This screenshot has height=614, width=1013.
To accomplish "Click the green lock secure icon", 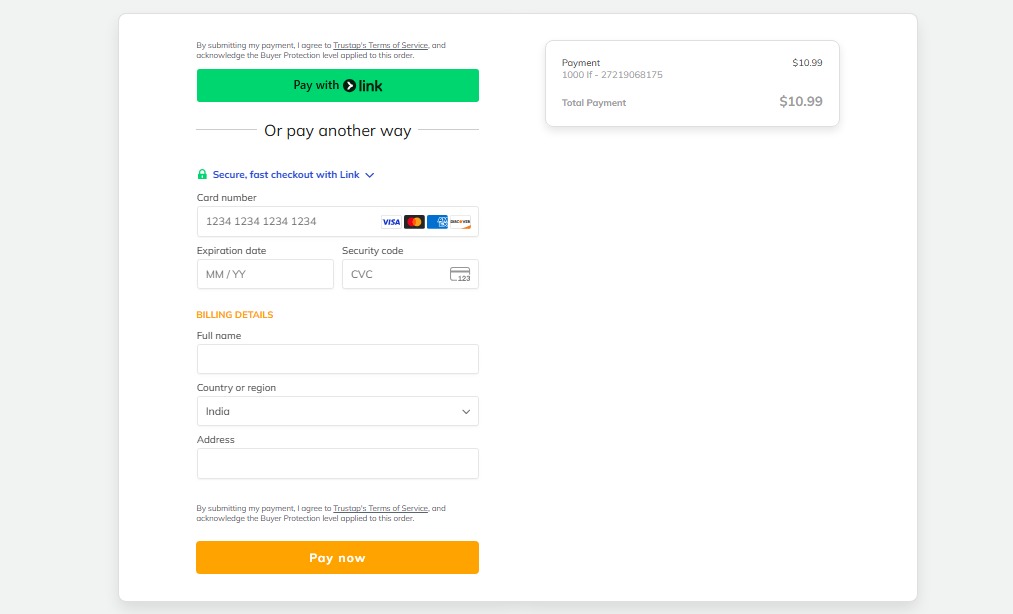I will pos(202,175).
